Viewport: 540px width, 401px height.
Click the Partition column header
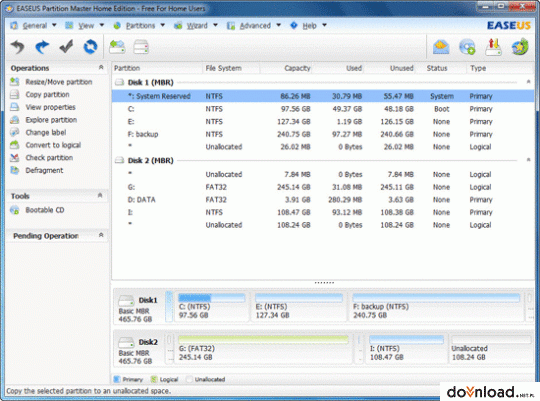[x=157, y=68]
